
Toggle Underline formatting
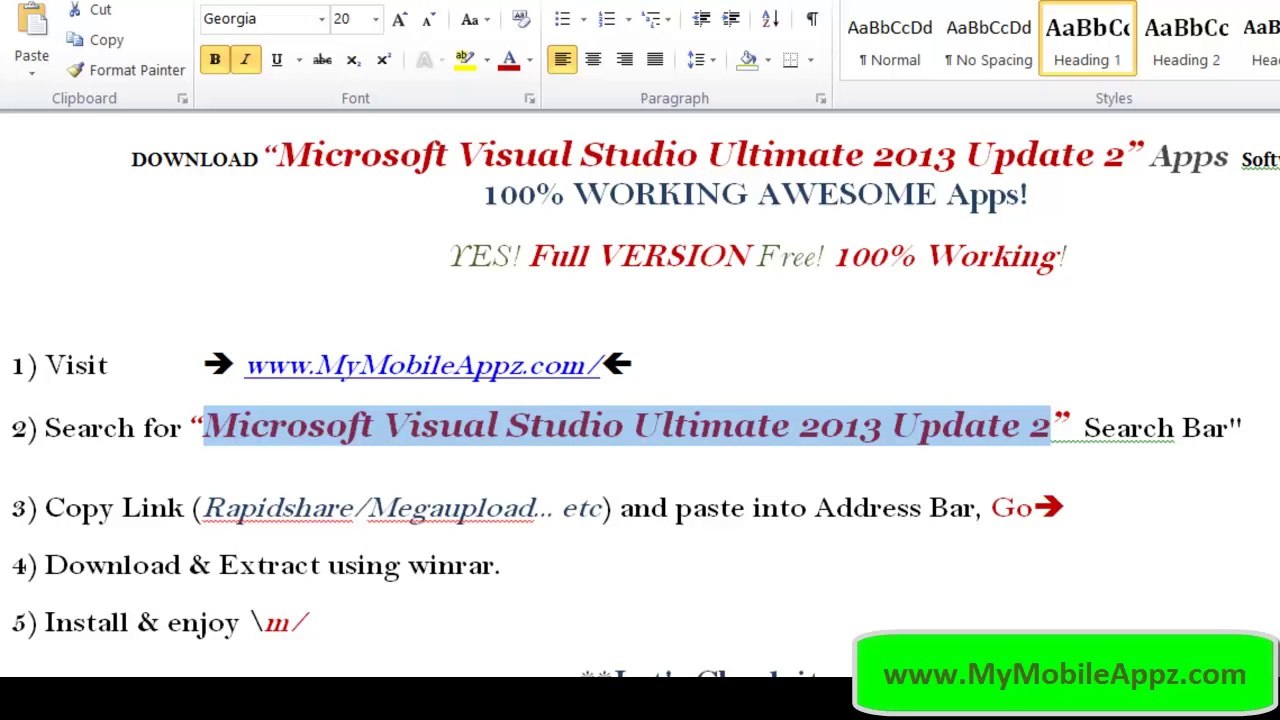[276, 60]
